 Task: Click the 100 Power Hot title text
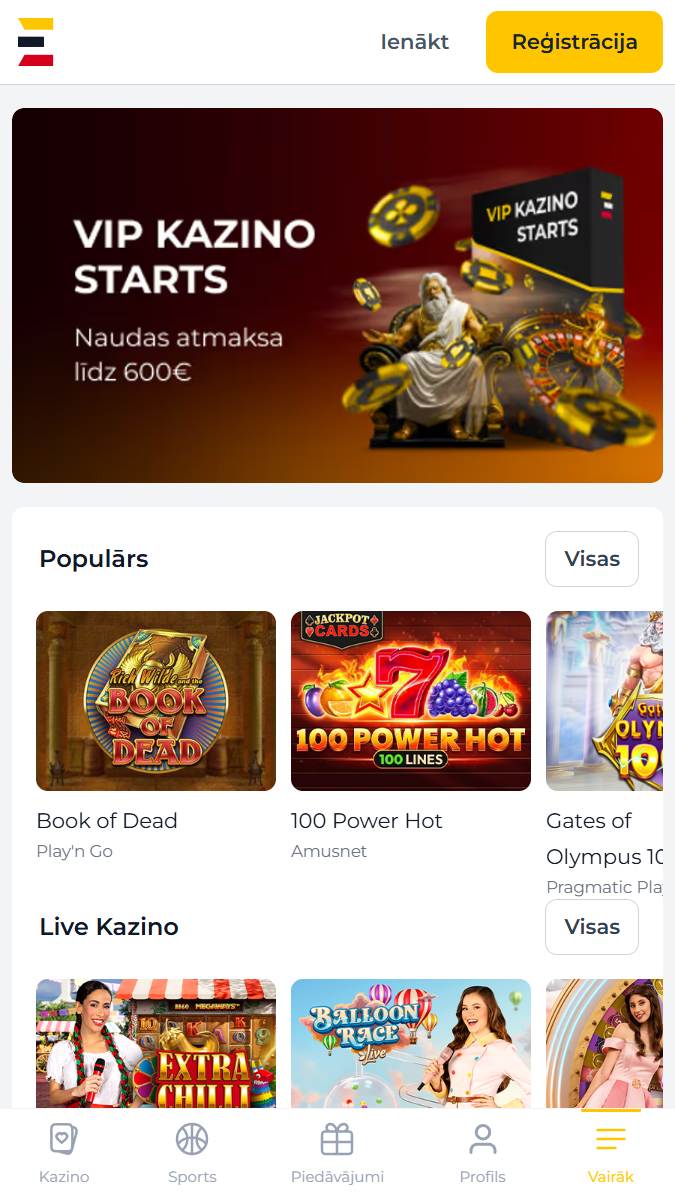tap(367, 820)
